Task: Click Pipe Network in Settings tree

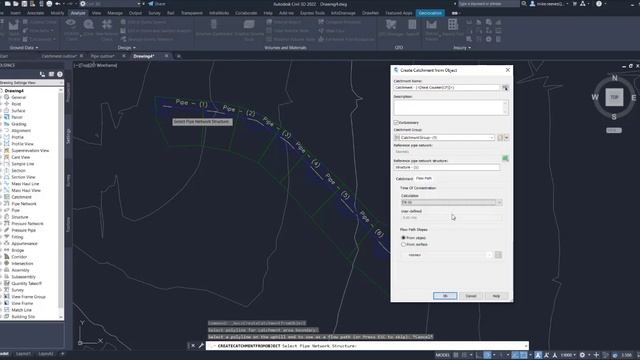Action: point(24,204)
